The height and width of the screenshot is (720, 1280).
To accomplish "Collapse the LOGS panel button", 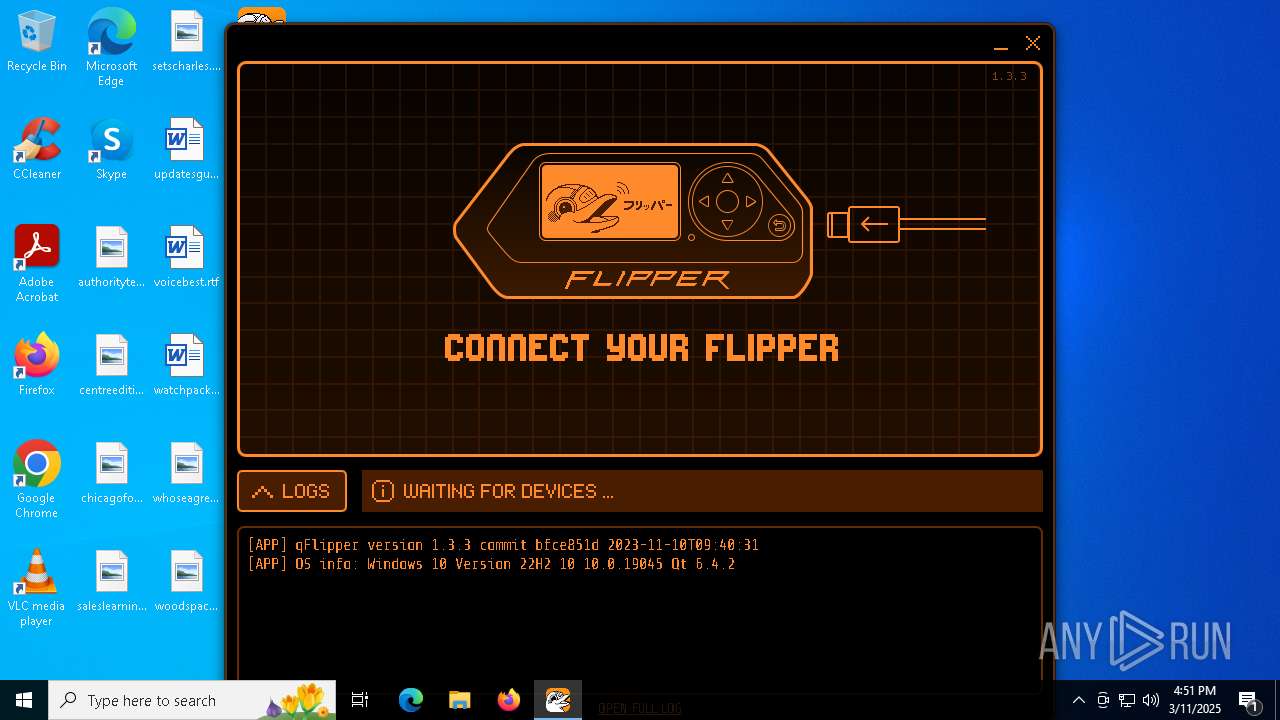I will click(292, 491).
